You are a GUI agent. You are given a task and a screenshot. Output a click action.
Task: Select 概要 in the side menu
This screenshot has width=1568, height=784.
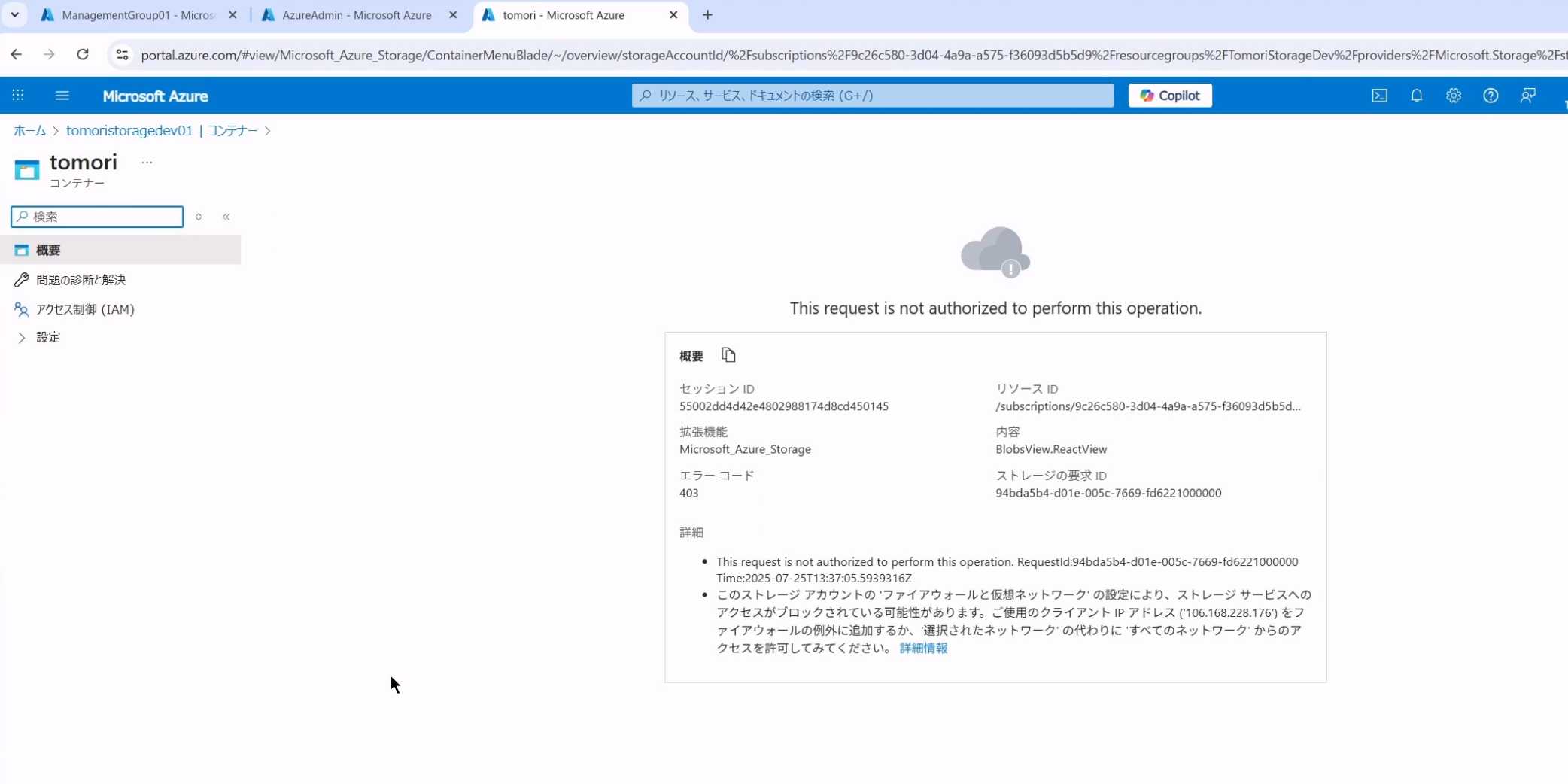[x=48, y=250]
